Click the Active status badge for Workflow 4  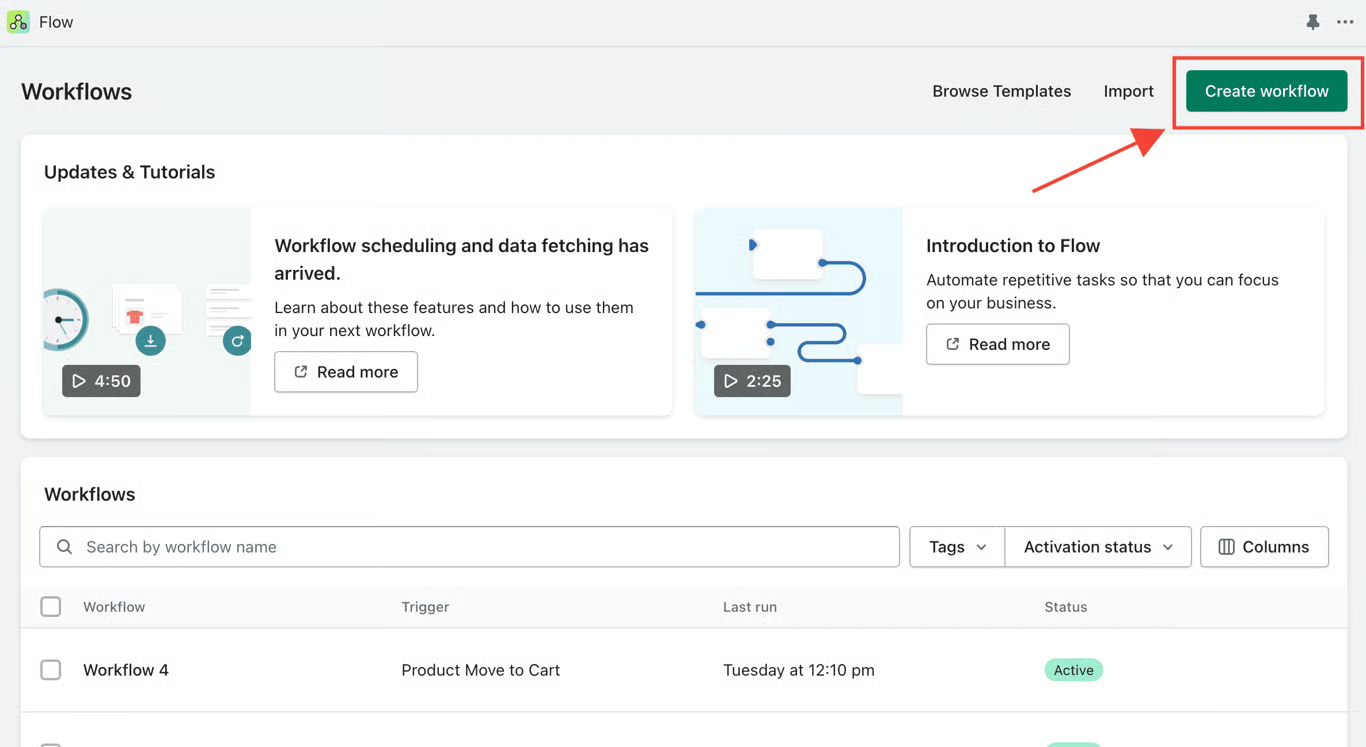coord(1073,670)
